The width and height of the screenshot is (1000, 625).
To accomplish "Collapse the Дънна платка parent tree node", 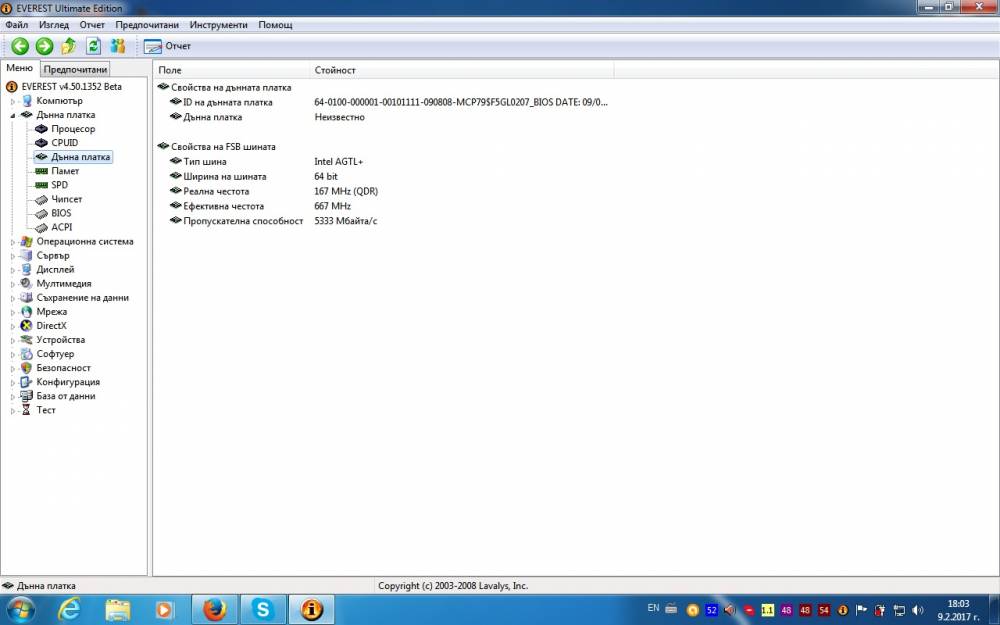I will click(x=12, y=115).
